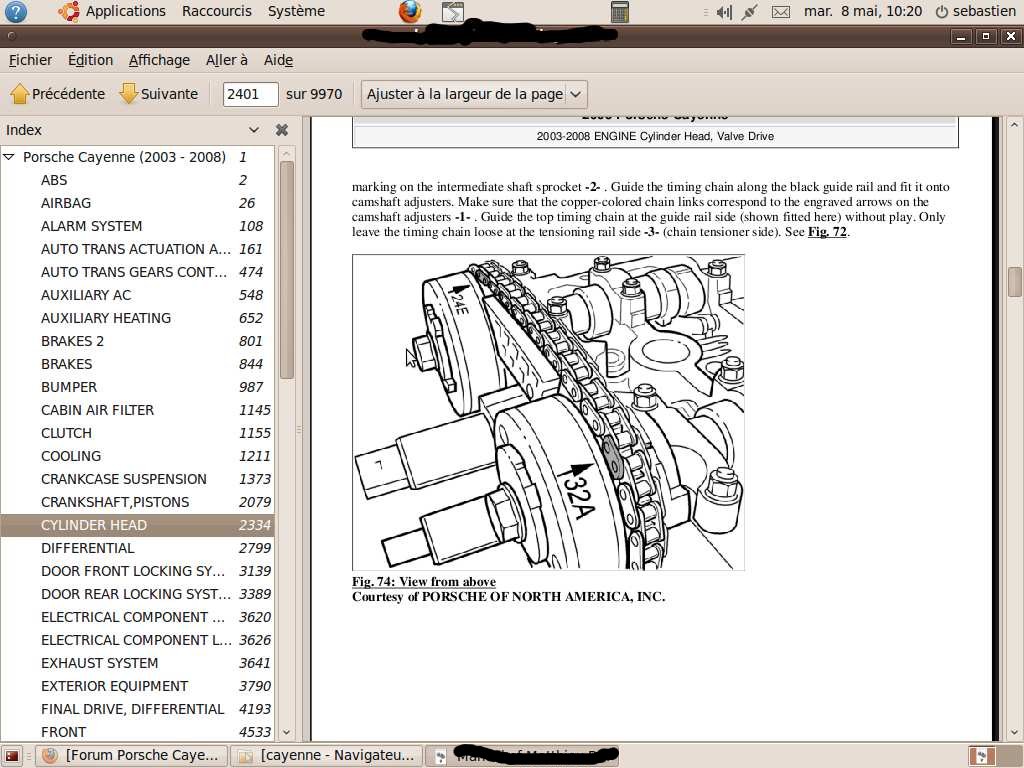Select ALARM SYSTEM index entry
The height and width of the screenshot is (768, 1024).
[x=137, y=226]
